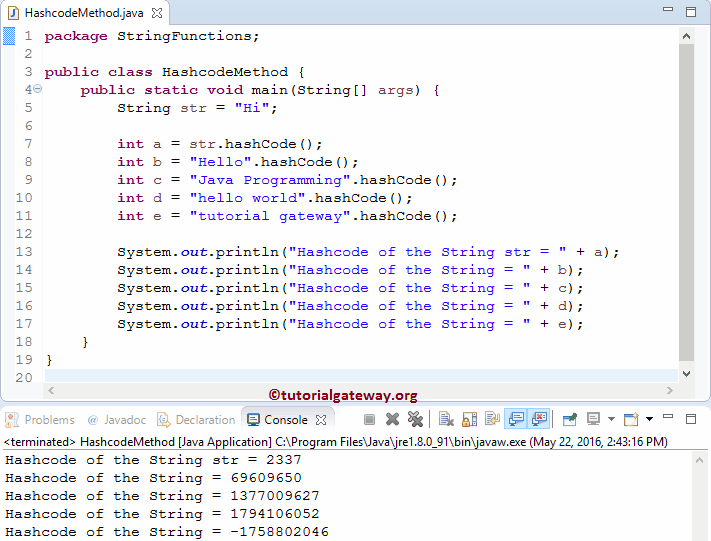Maximize the editor area
This screenshot has height=541, width=711.
(x=691, y=12)
